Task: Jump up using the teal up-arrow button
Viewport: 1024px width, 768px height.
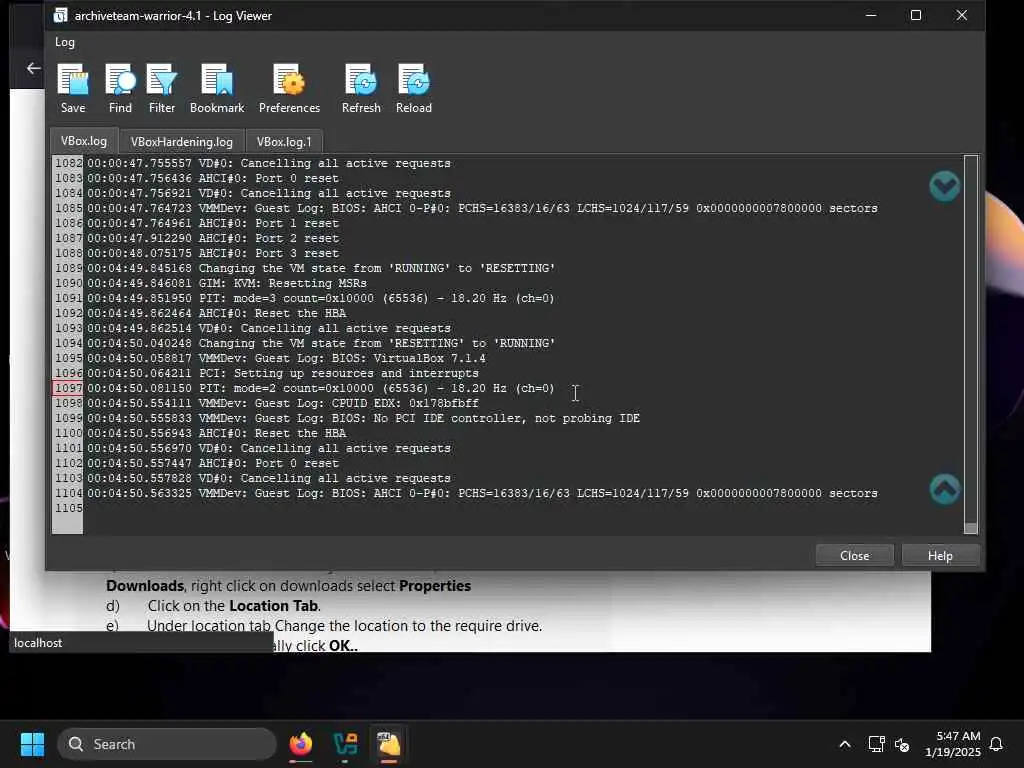Action: pos(944,489)
